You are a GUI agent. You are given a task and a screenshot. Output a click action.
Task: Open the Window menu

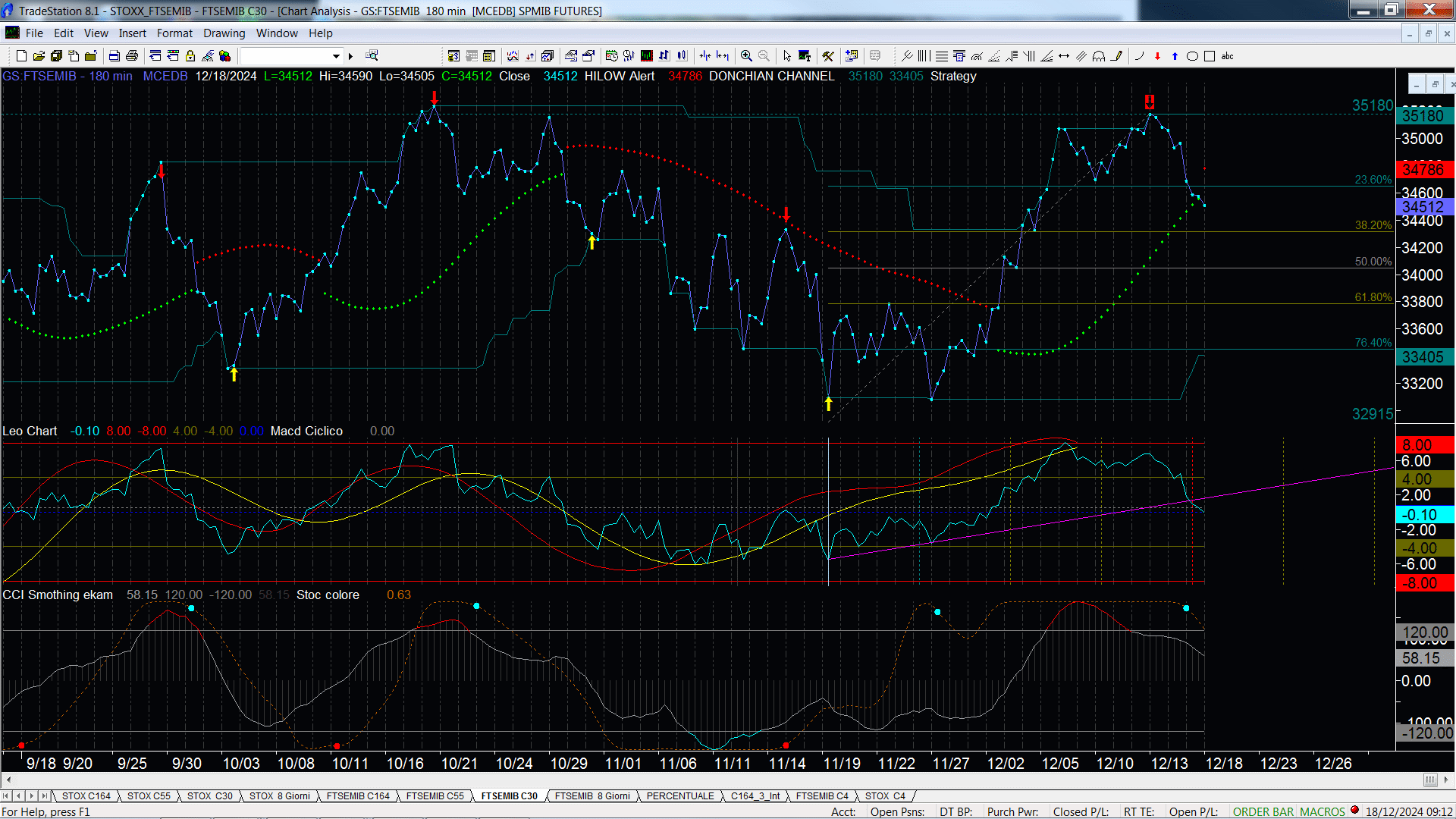pos(277,33)
